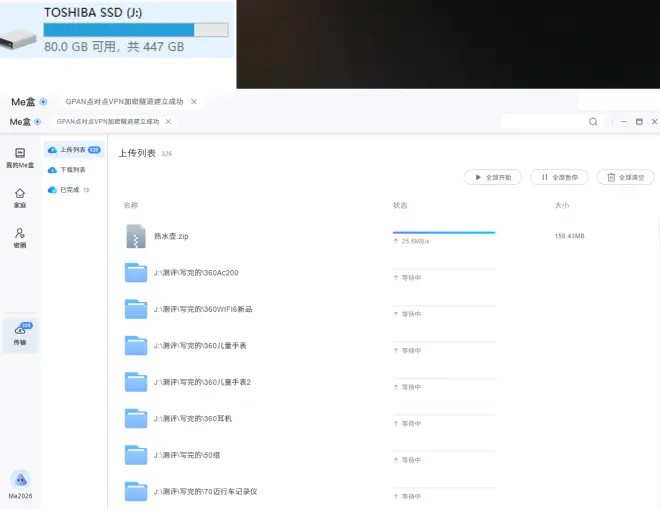
Task: Select the 360WIFI6新品 folder entry
Action: 202,309
